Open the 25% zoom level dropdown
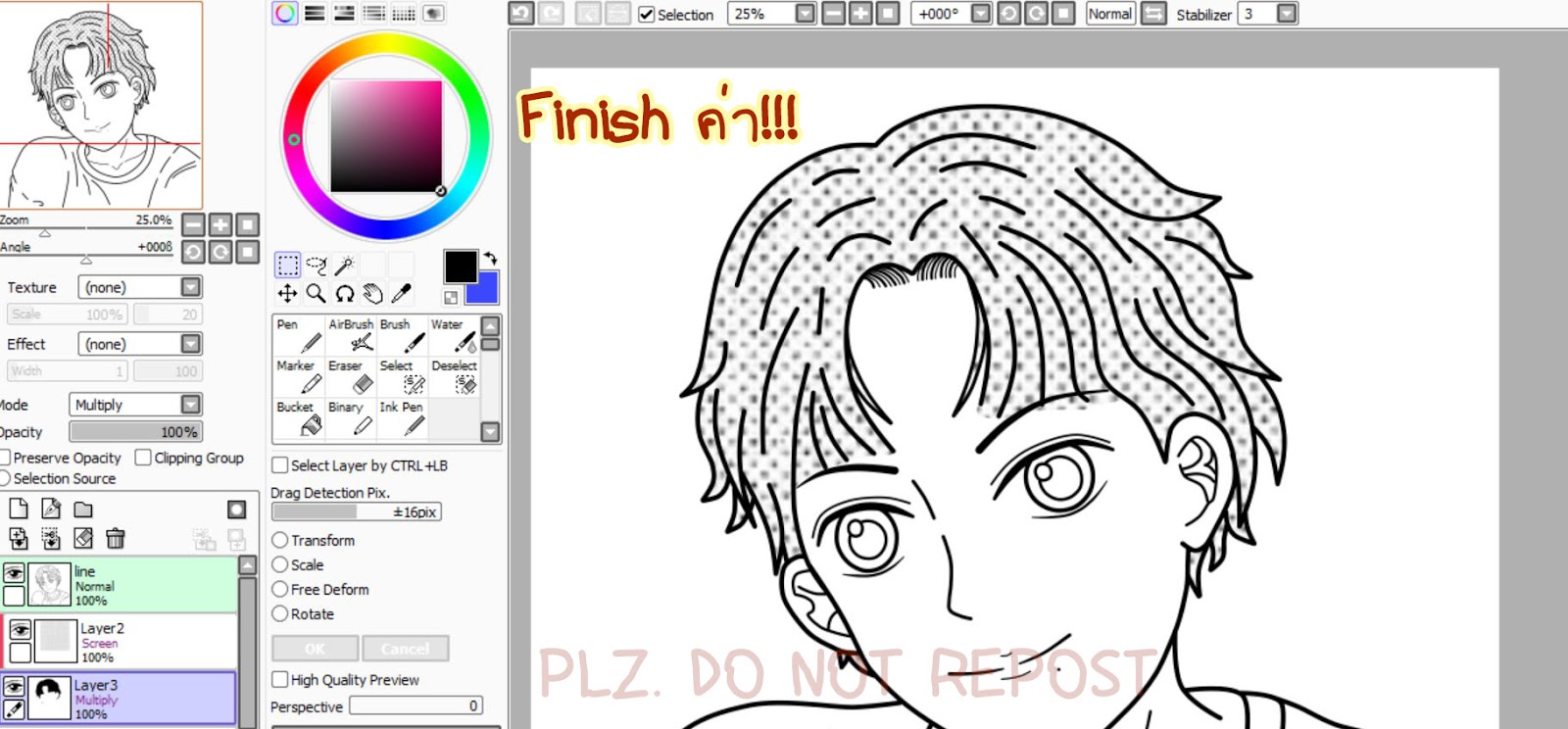The width and height of the screenshot is (1568, 729). click(806, 14)
